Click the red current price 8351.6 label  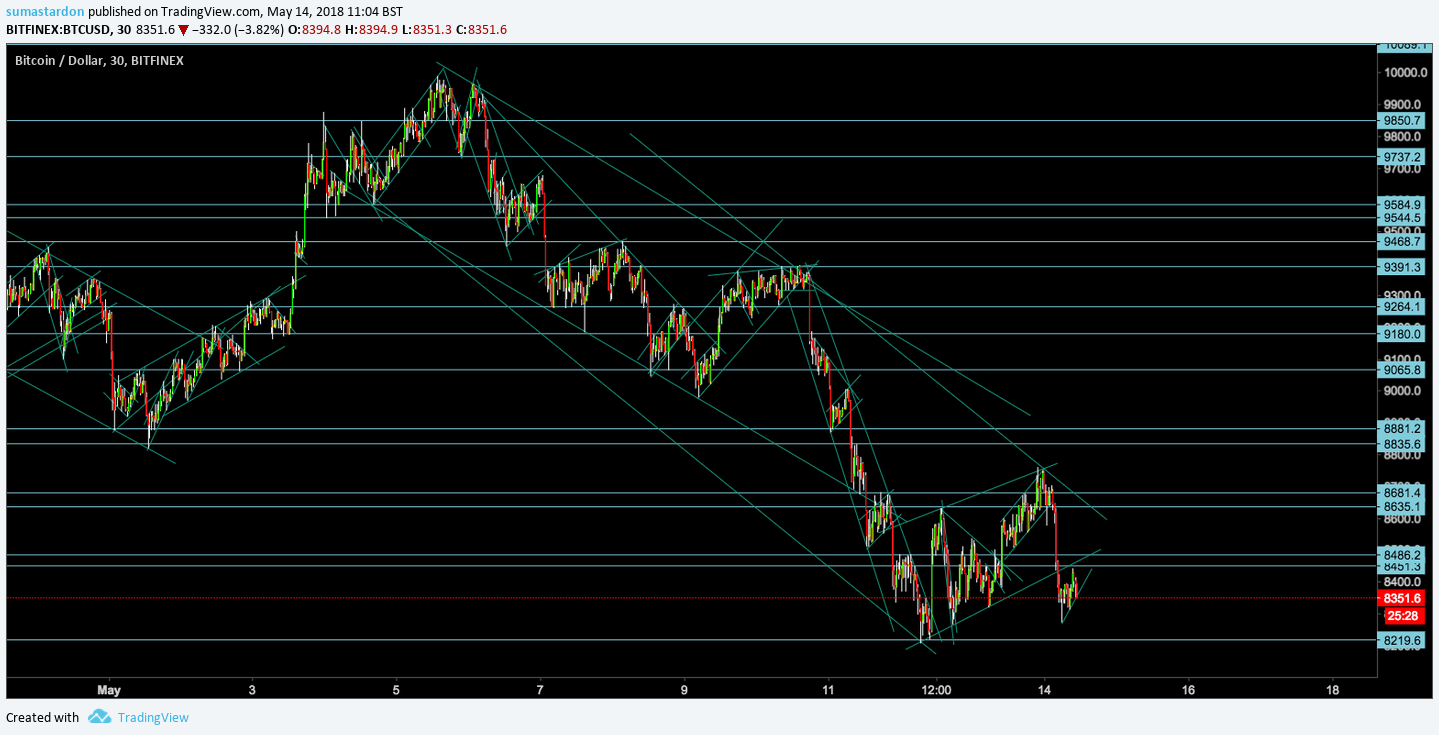1402,598
